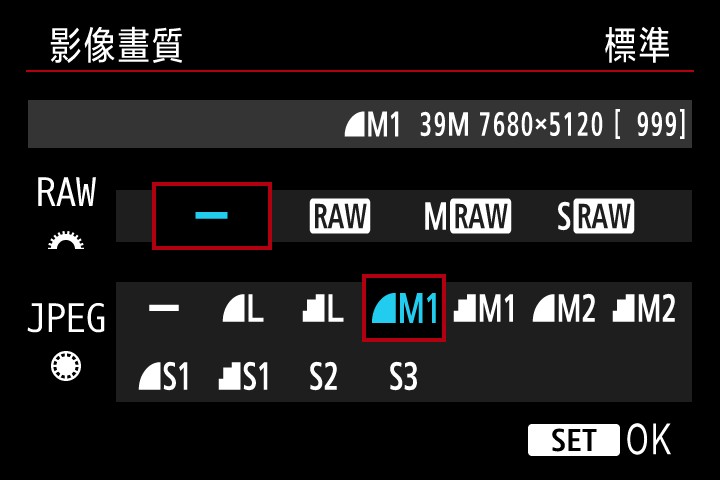Select the S2 JPEG size
The image size is (720, 480).
point(323,377)
